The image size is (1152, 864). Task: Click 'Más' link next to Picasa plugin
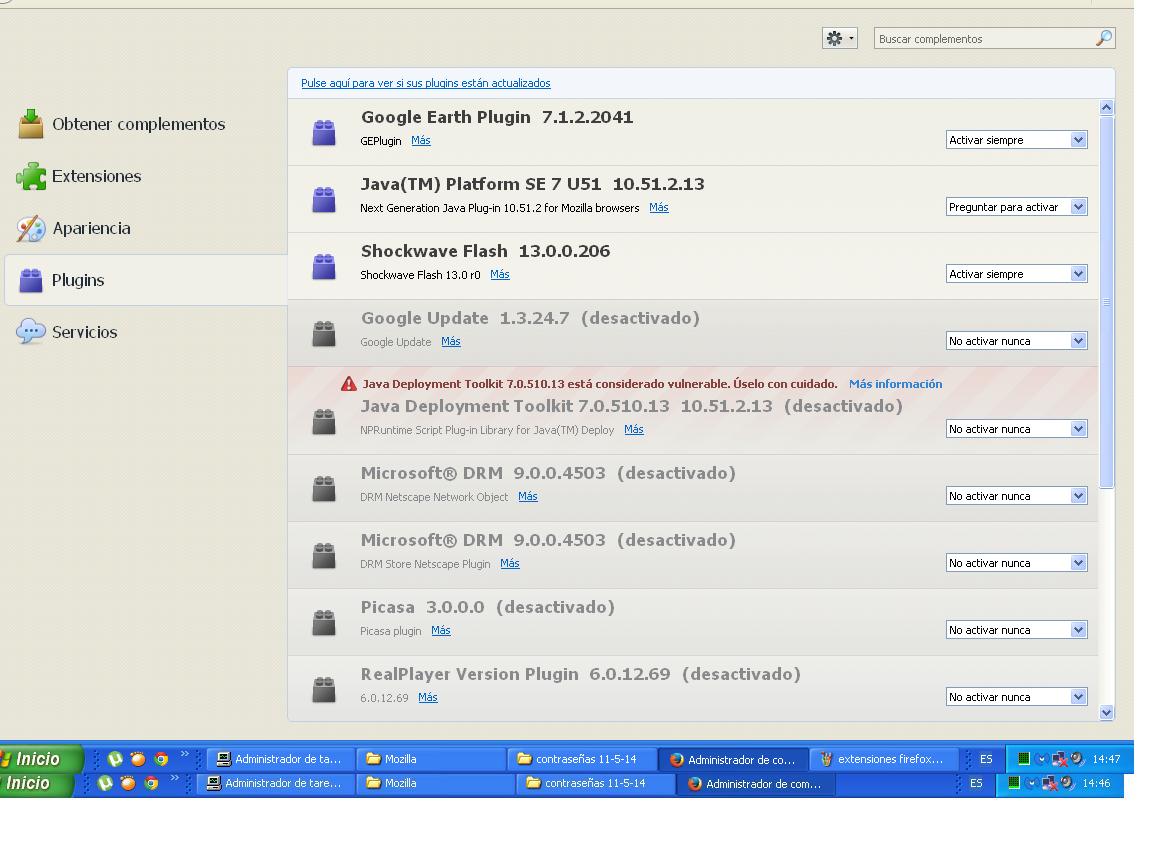point(441,630)
